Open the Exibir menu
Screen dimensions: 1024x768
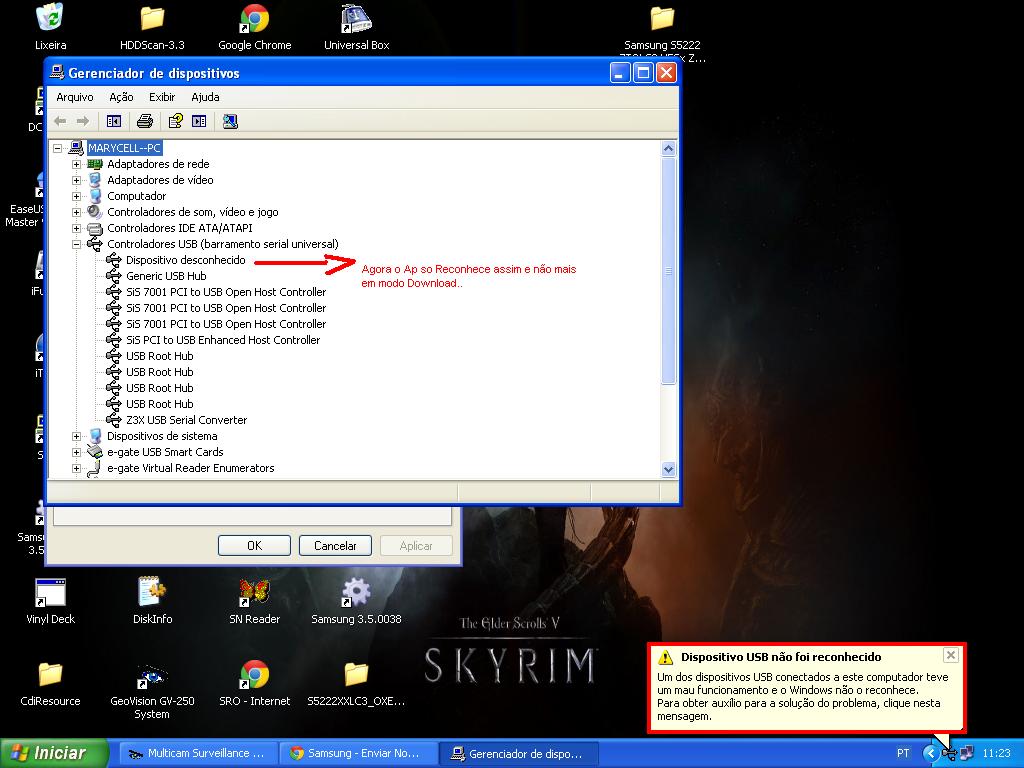[x=162, y=97]
